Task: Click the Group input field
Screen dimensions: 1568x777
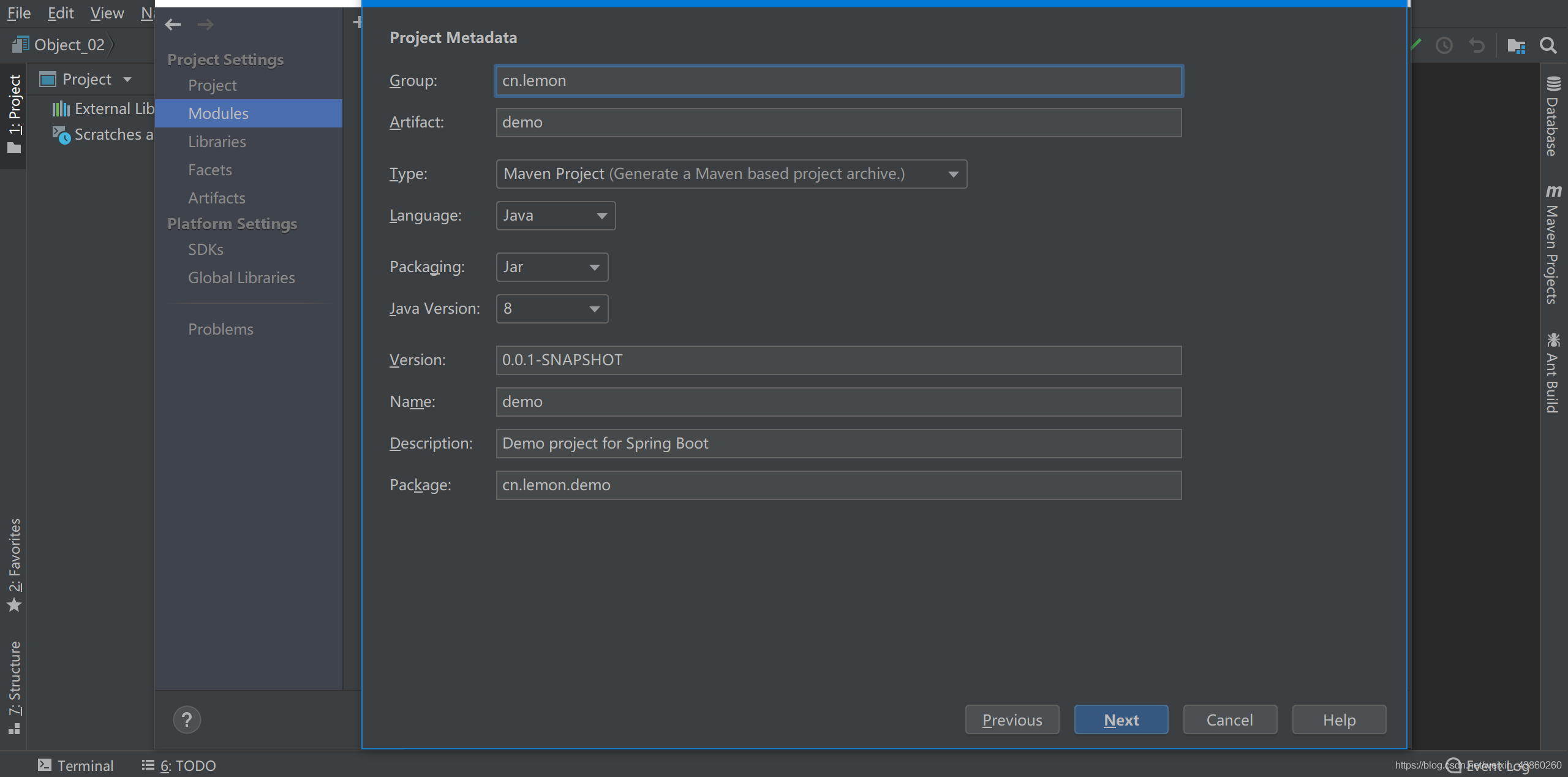Action: point(838,80)
